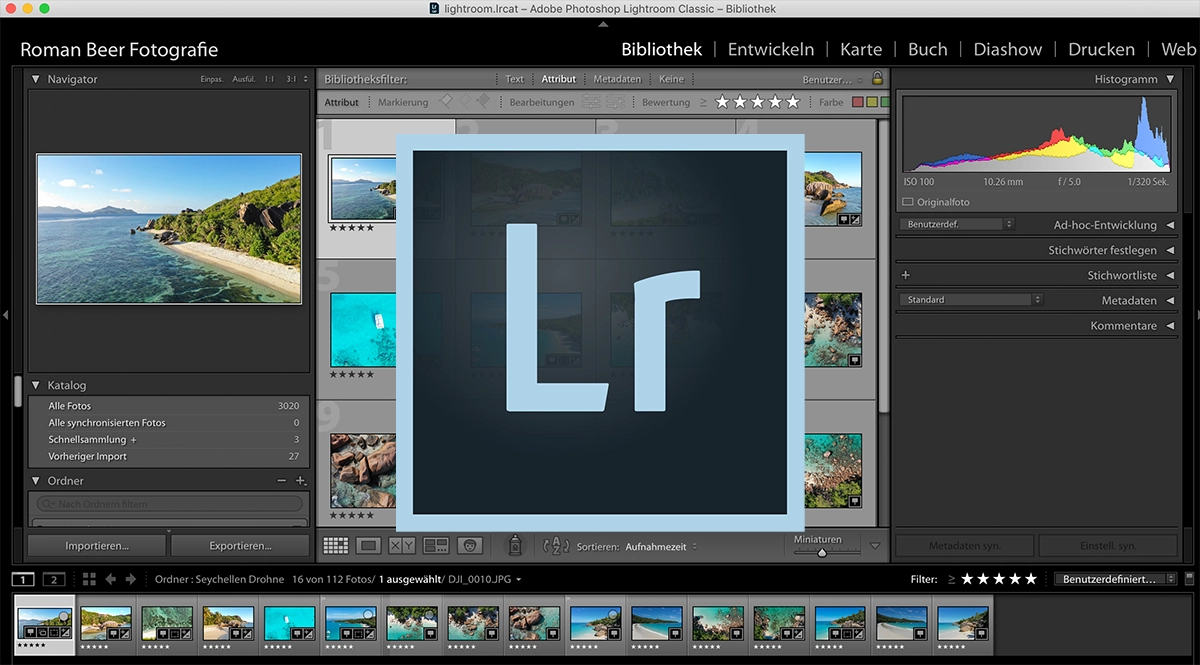Screen dimensions: 1200x665
Task: Filter by yellow color label
Action: pyautogui.click(x=871, y=102)
